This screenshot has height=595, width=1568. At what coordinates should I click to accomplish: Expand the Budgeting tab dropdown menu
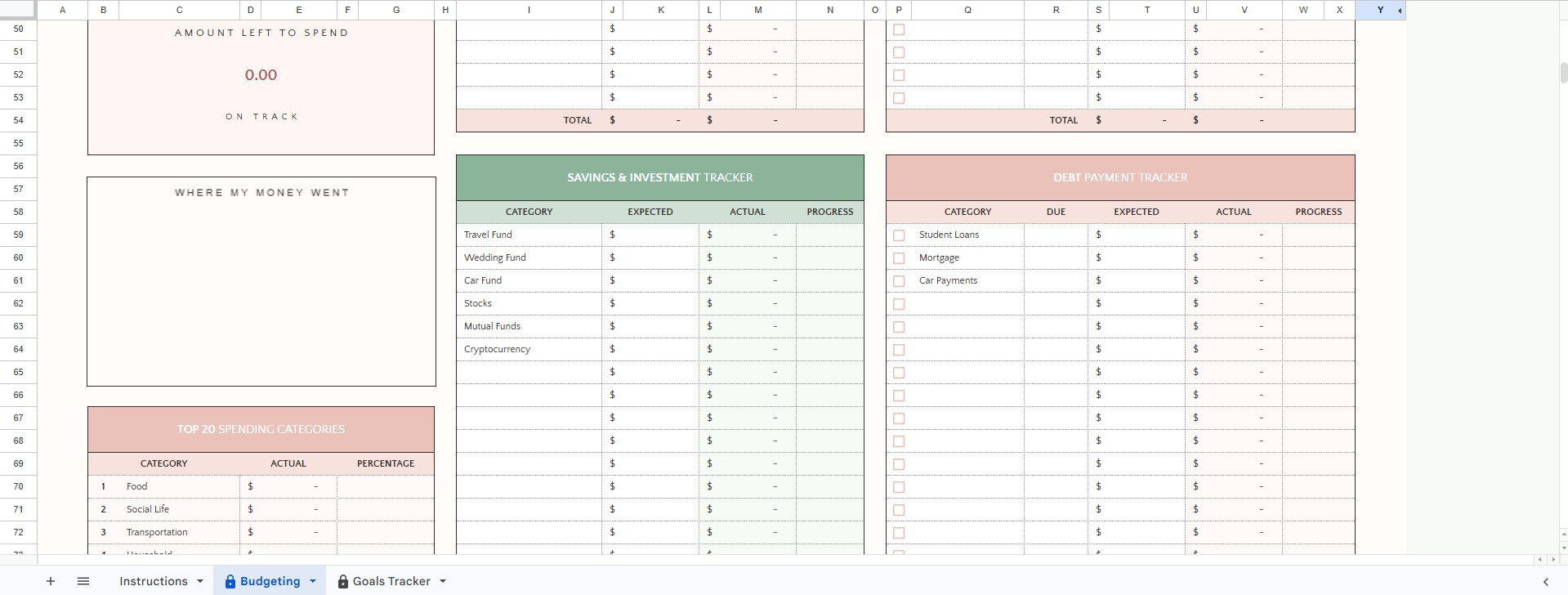coord(313,581)
